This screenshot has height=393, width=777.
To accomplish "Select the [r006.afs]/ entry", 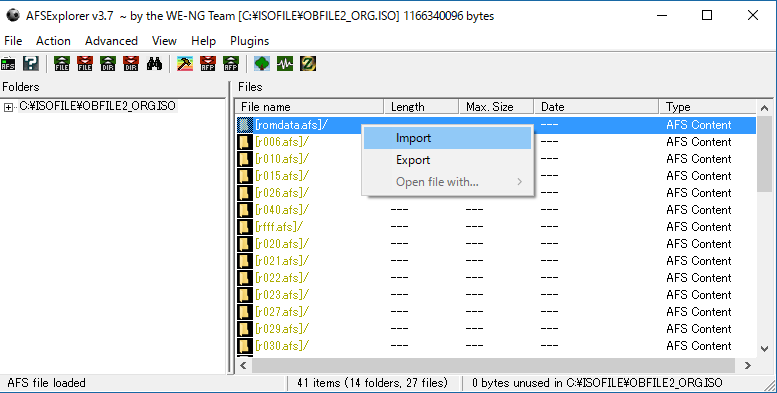I will [x=282, y=142].
